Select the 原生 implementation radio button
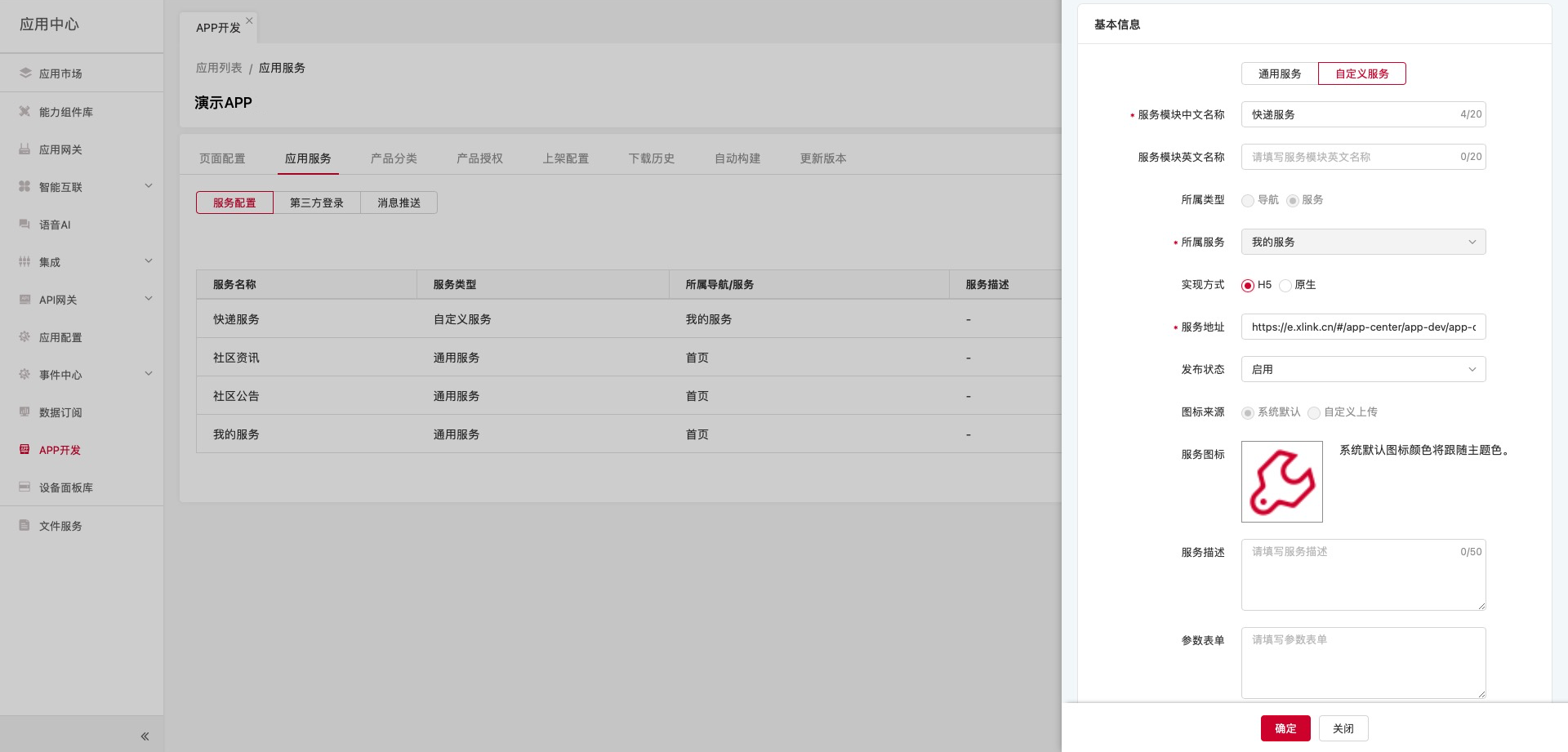This screenshot has height=752, width=1568. (x=1285, y=285)
